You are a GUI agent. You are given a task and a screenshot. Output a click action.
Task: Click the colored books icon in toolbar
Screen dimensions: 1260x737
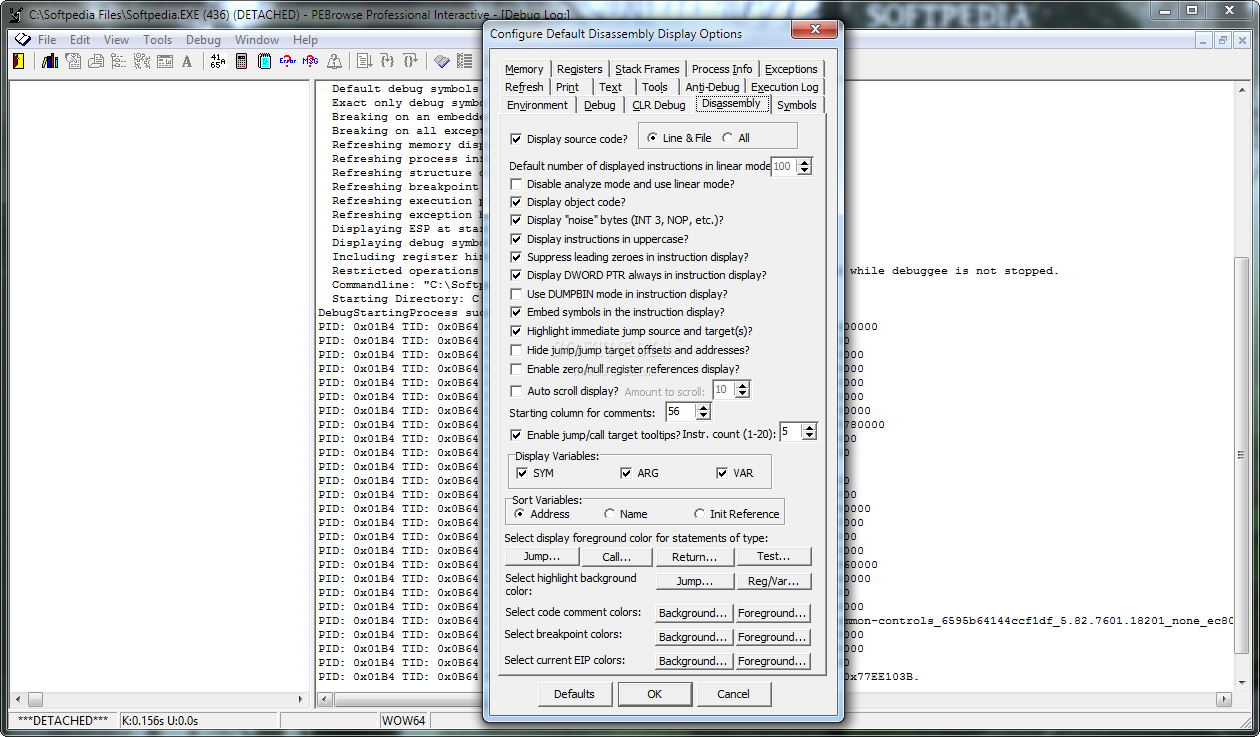(50, 61)
